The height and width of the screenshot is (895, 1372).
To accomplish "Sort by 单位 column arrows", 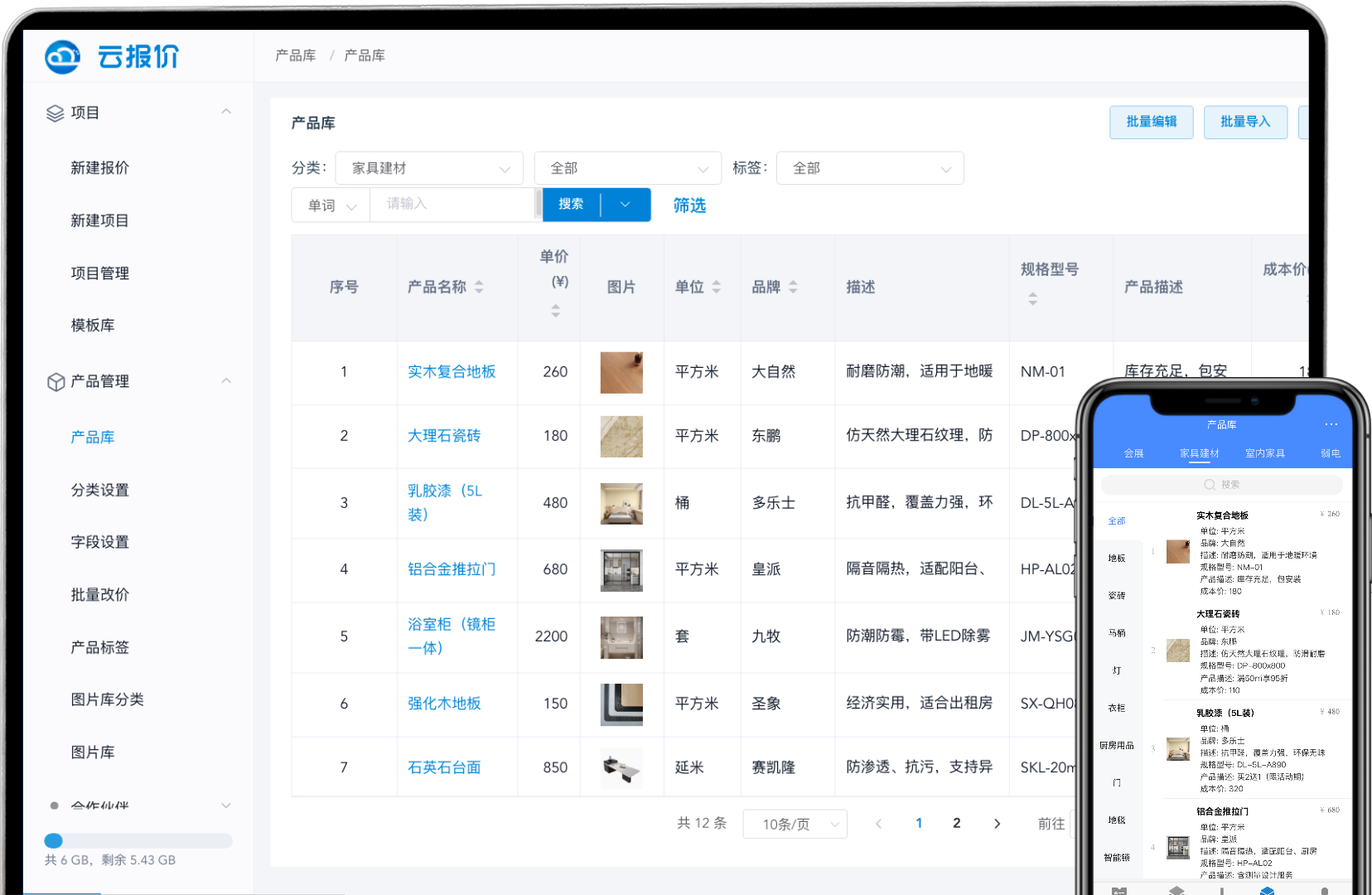I will [717, 287].
